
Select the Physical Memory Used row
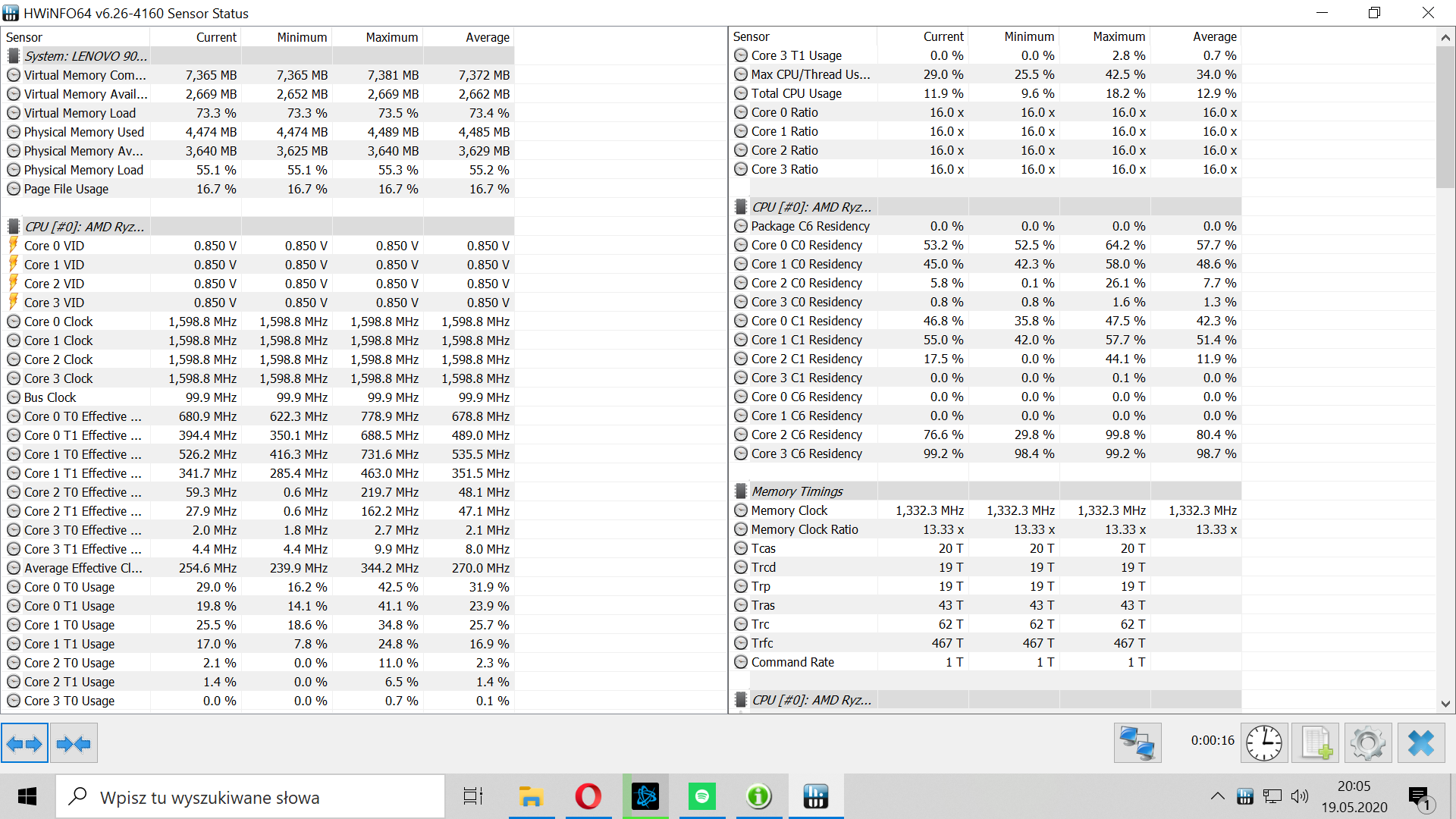(x=258, y=132)
